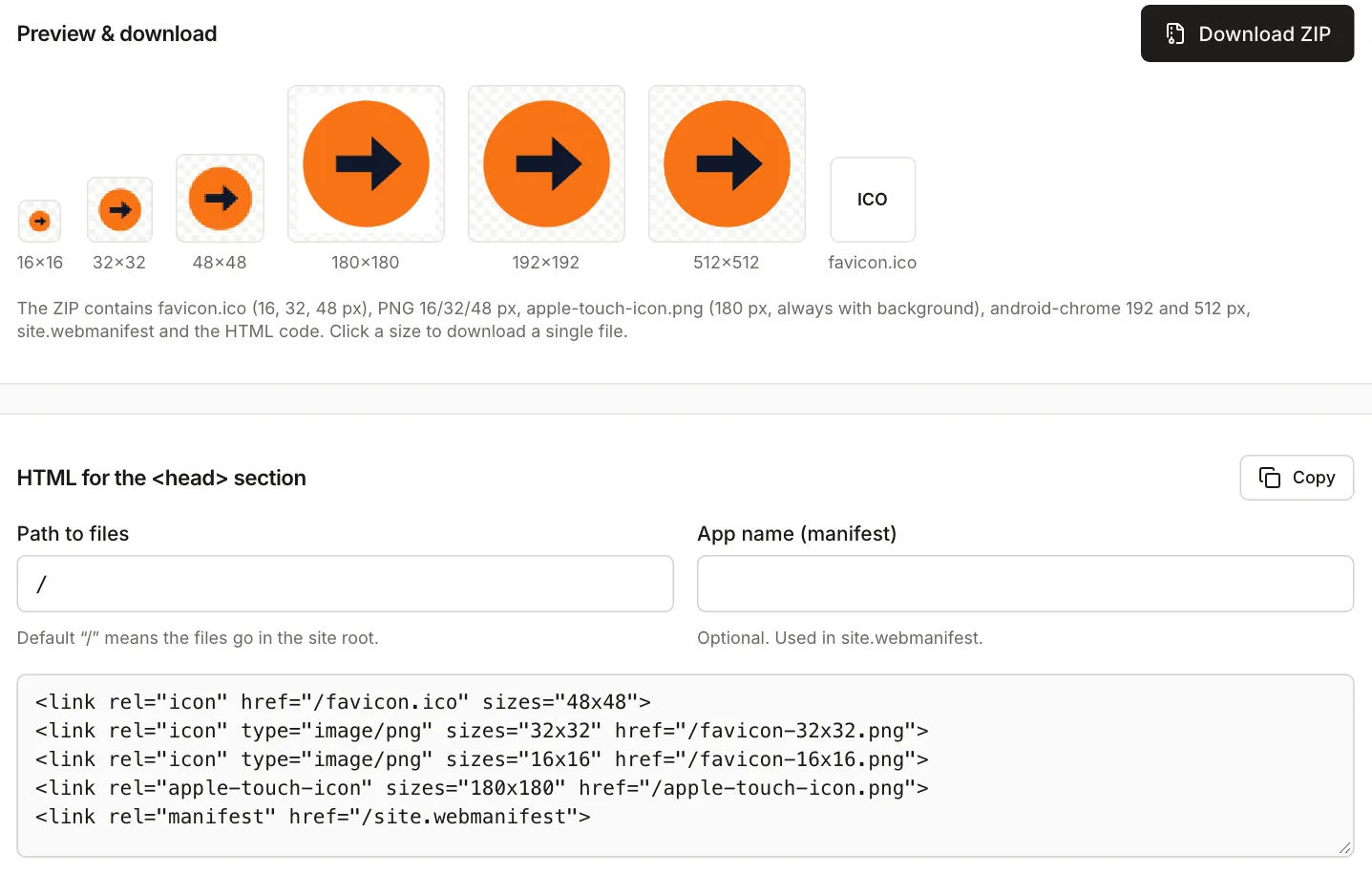The width and height of the screenshot is (1372, 875).
Task: Download the 32×32 favicon preview
Action: [x=119, y=209]
